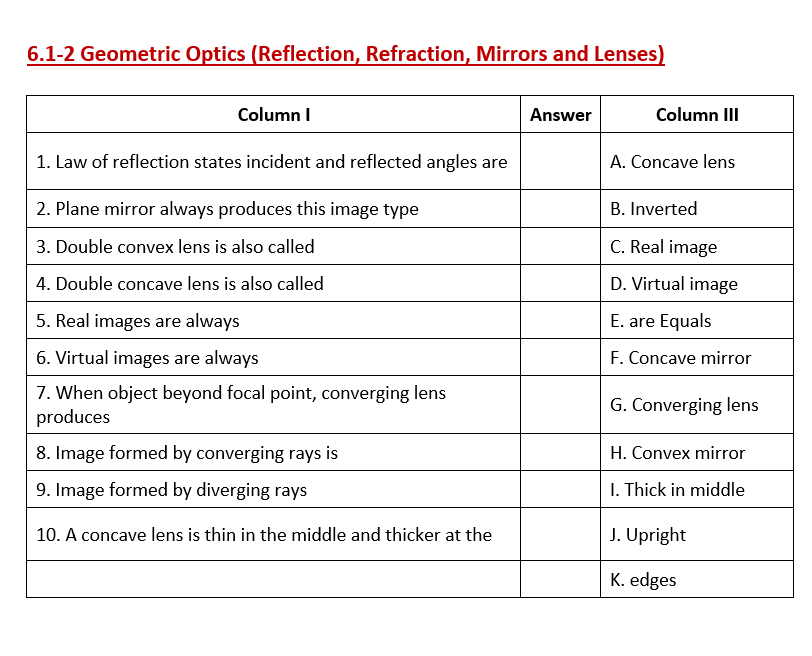Image resolution: width=812 pixels, height=656 pixels.
Task: Click the Answer column header
Action: [x=560, y=115]
